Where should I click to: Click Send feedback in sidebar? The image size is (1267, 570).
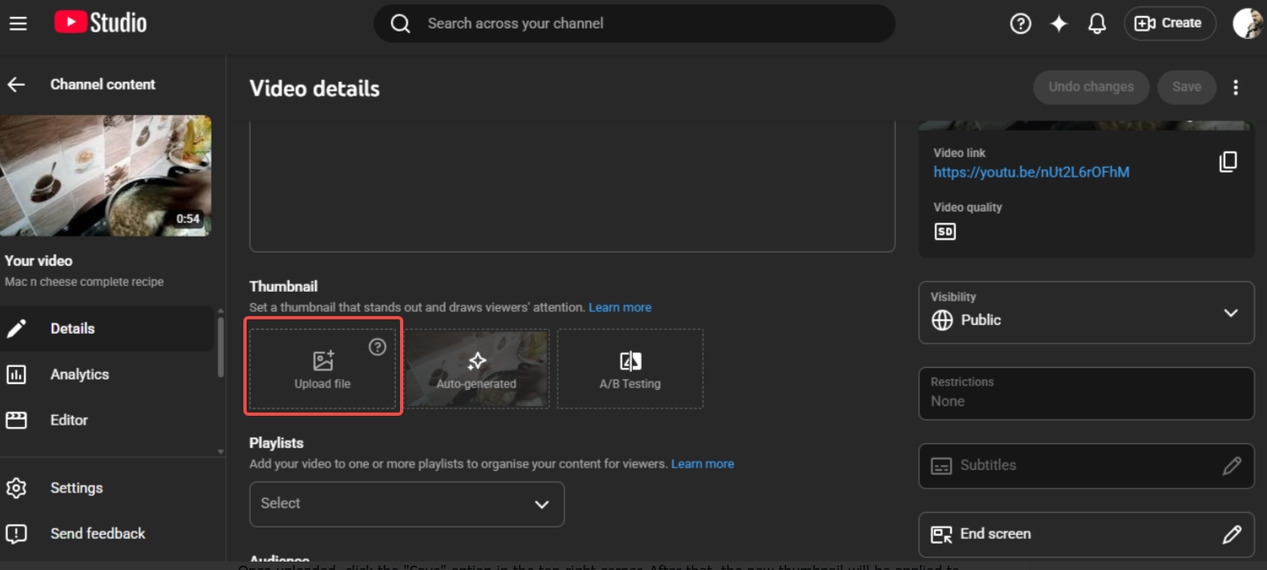(107, 534)
